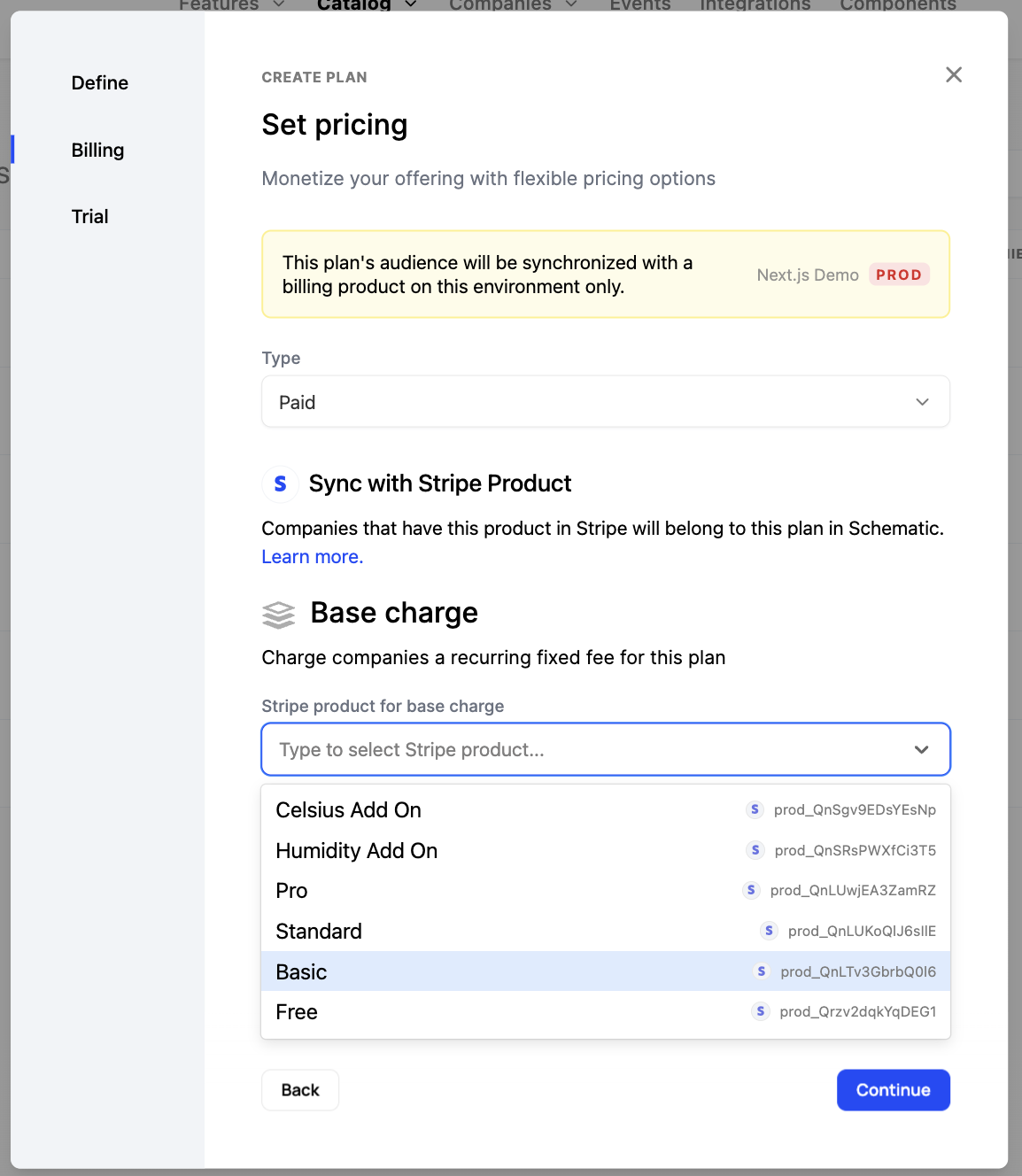Open the Type dropdown set to Paid

(605, 402)
